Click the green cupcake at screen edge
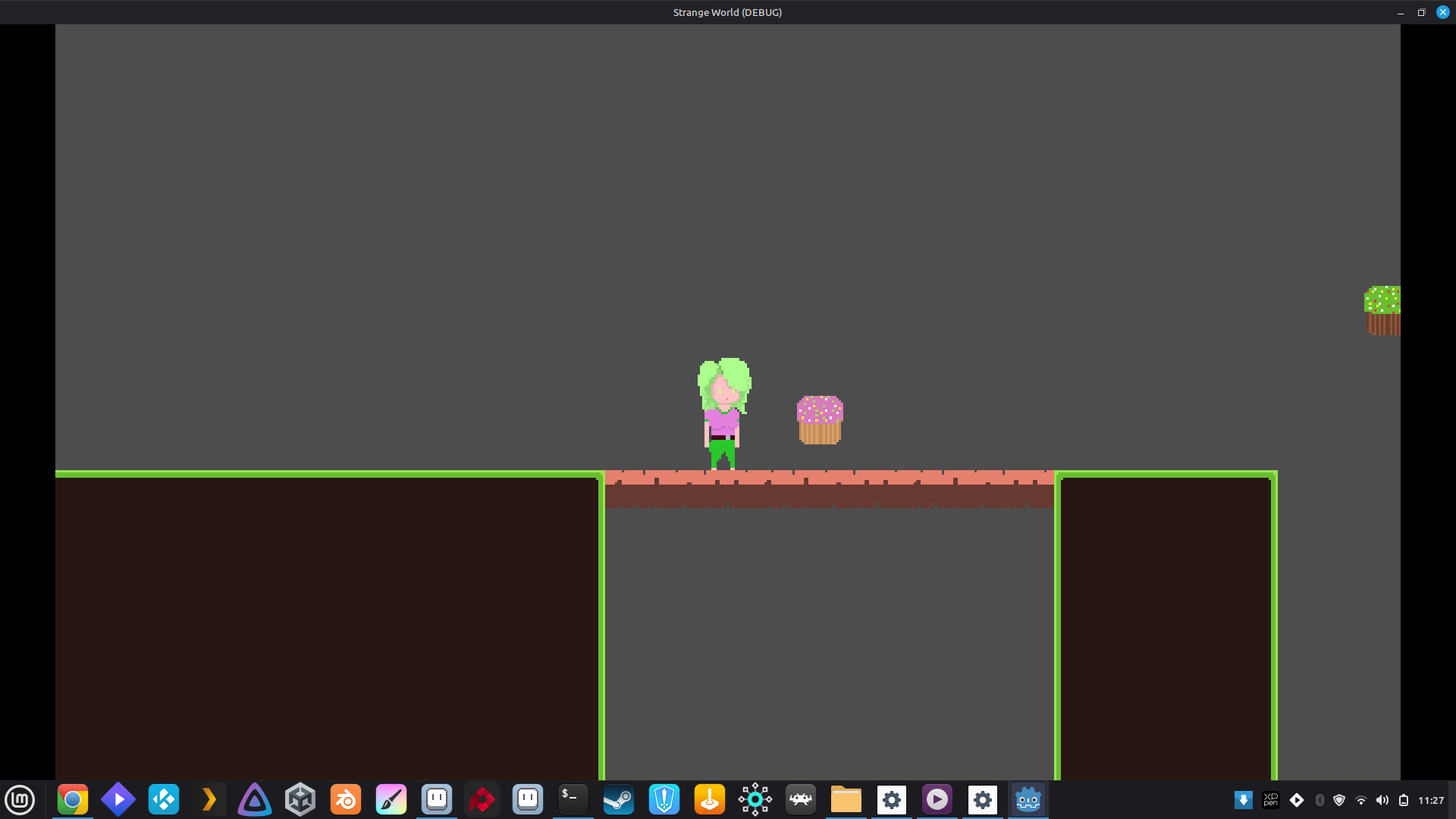1456x819 pixels. (1382, 310)
